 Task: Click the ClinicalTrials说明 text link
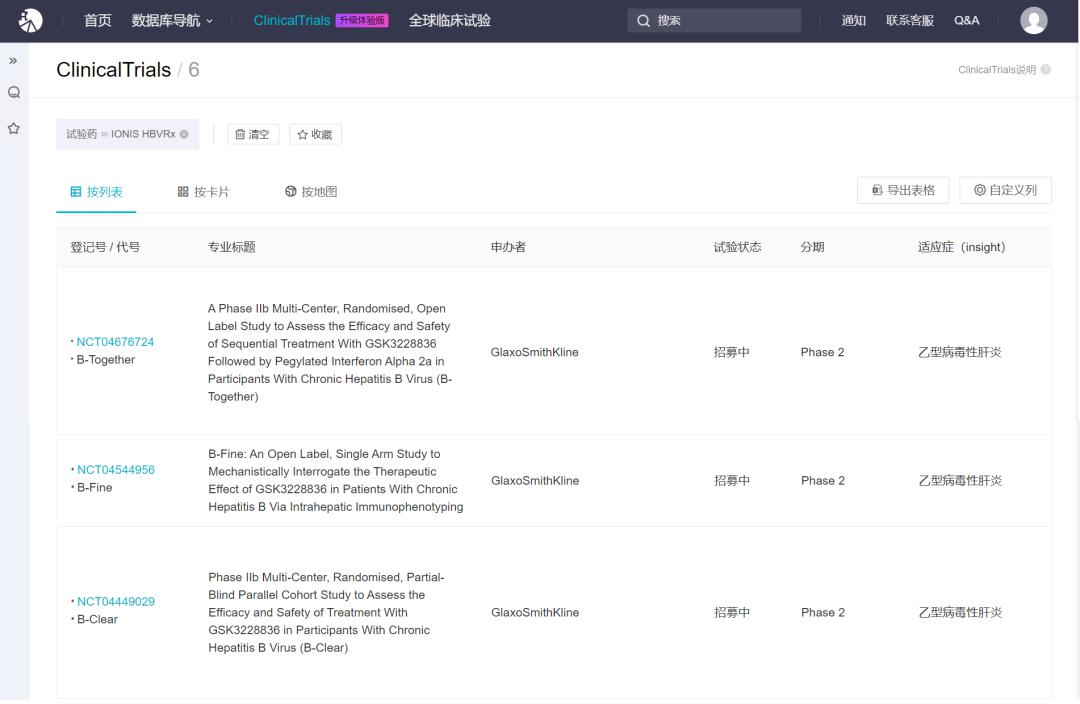997,70
